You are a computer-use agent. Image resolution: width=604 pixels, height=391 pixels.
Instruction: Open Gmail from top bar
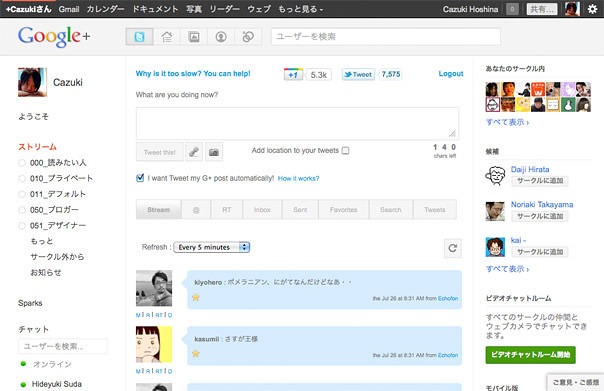[x=69, y=9]
